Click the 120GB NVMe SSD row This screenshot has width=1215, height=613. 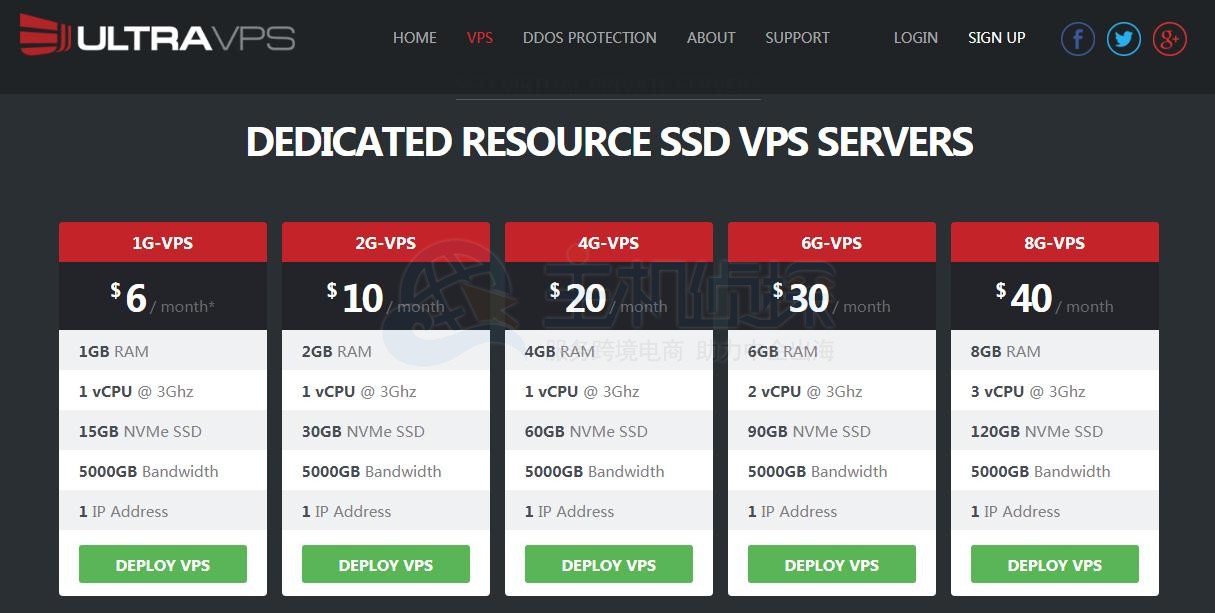point(1055,431)
